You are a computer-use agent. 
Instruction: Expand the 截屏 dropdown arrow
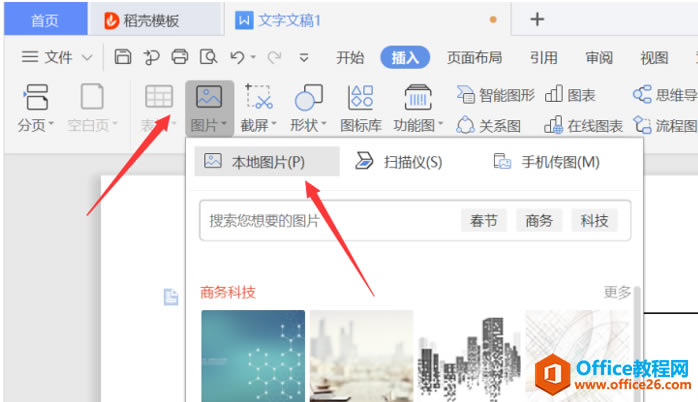(274, 124)
